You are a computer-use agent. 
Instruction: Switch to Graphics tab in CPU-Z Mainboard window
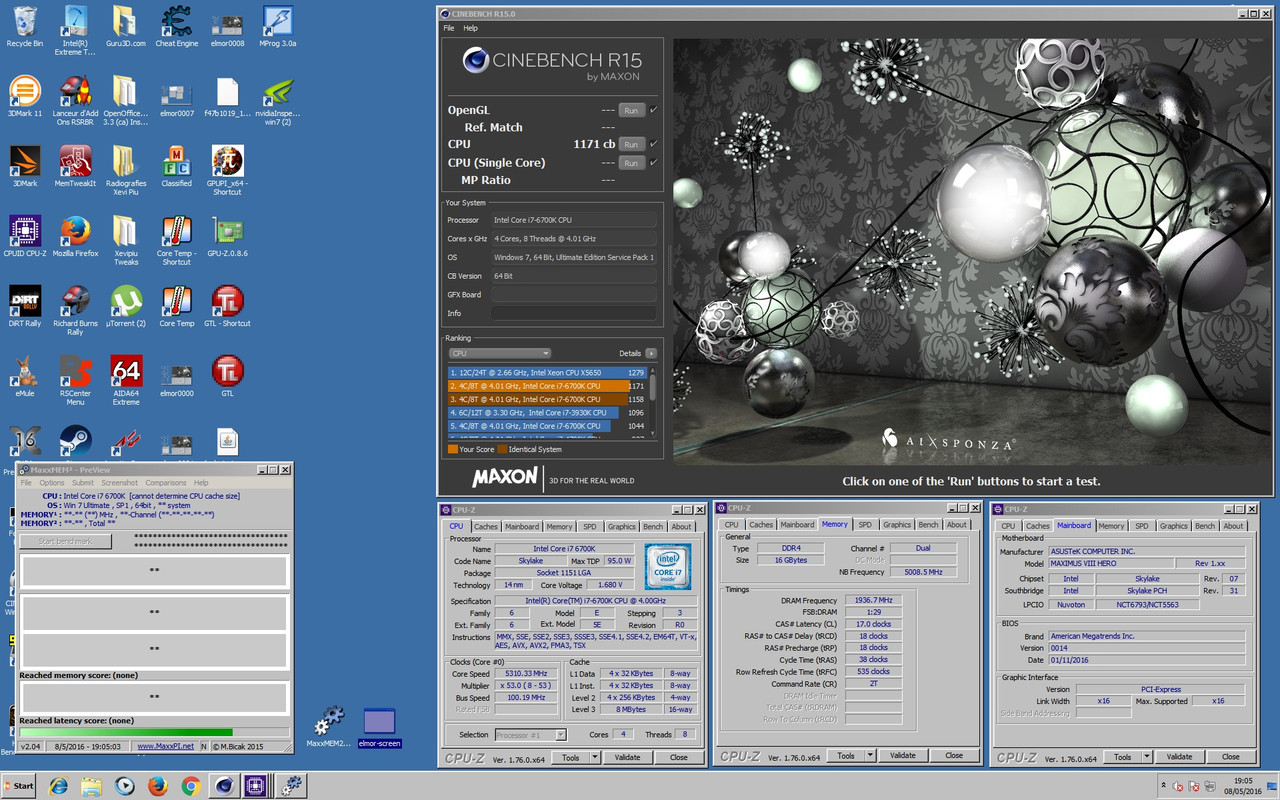(1174, 526)
